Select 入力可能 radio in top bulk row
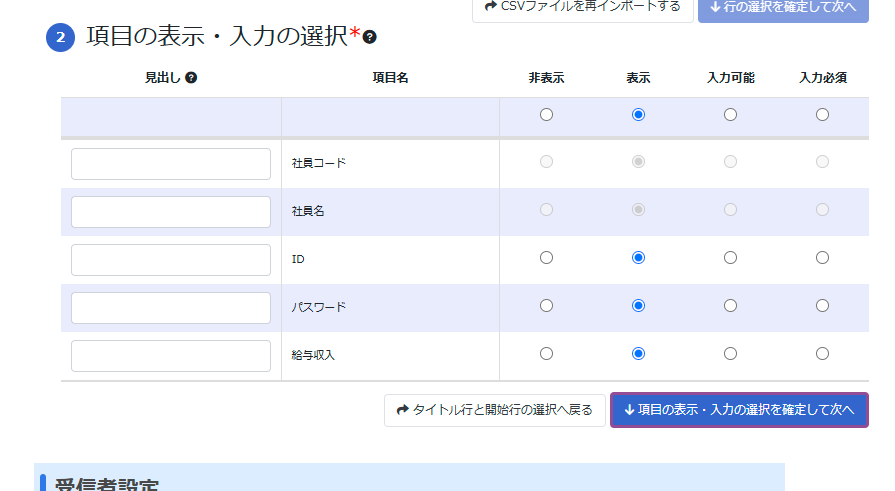 [730, 115]
